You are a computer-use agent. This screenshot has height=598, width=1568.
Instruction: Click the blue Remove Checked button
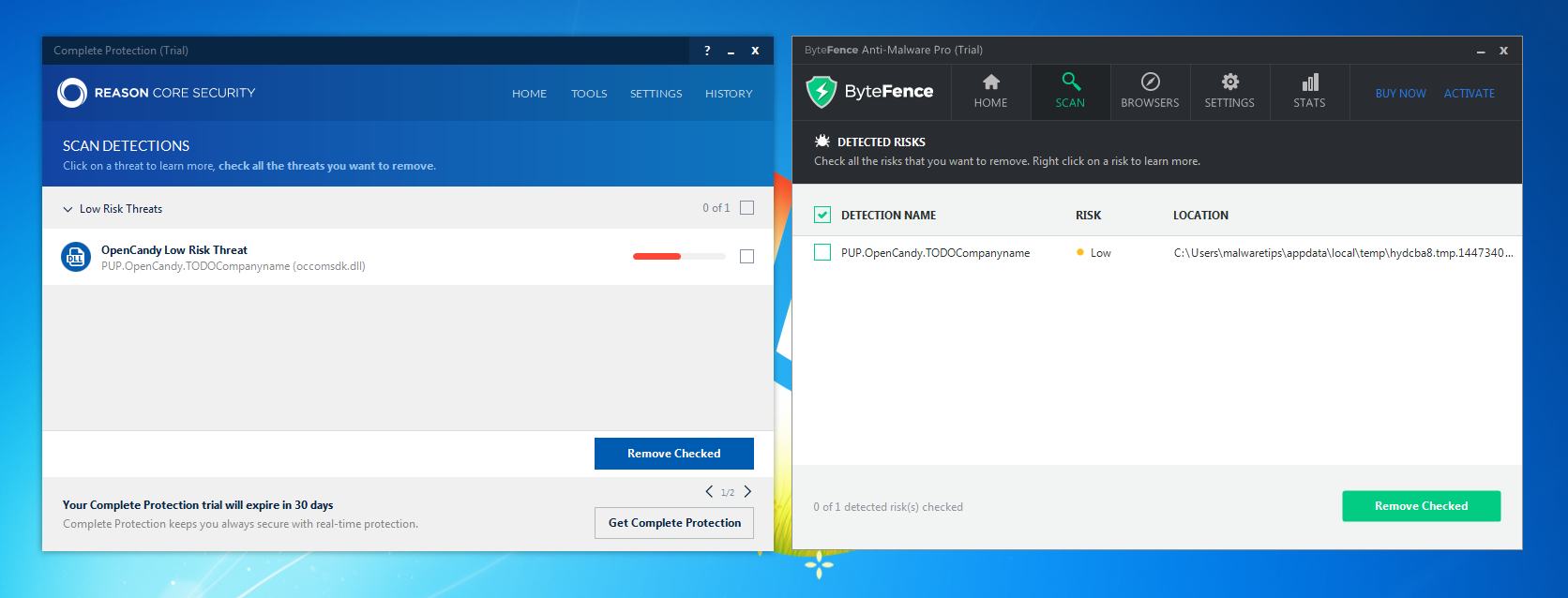(674, 454)
